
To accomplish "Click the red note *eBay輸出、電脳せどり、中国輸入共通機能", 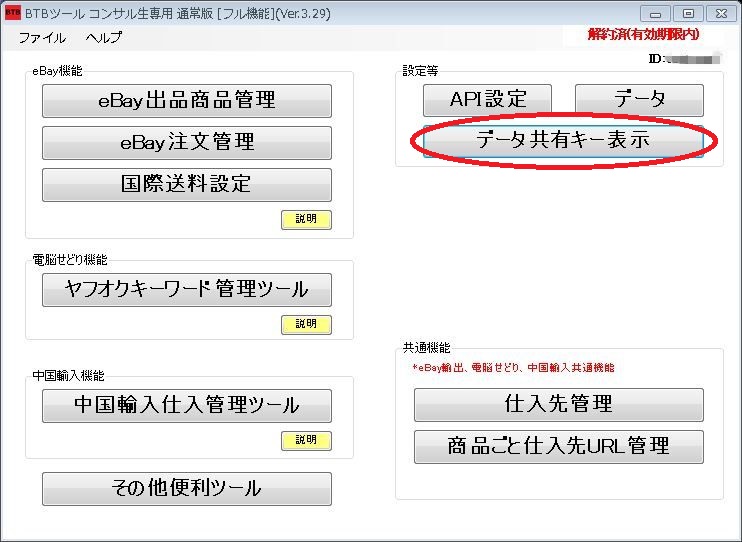I will [513, 368].
